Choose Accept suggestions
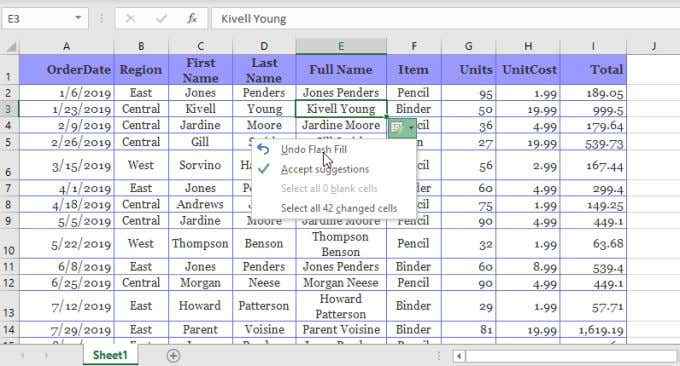Screen dimensions: 680x366 325,169
